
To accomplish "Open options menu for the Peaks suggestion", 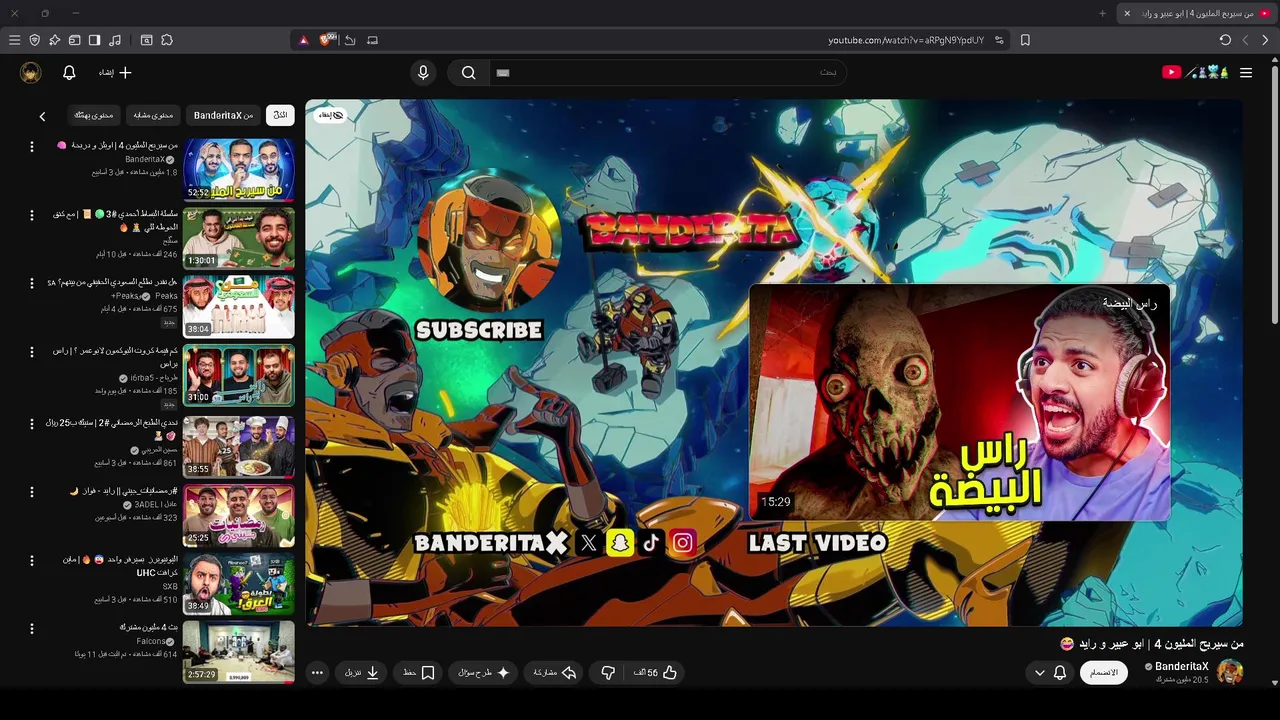I will coord(31,284).
